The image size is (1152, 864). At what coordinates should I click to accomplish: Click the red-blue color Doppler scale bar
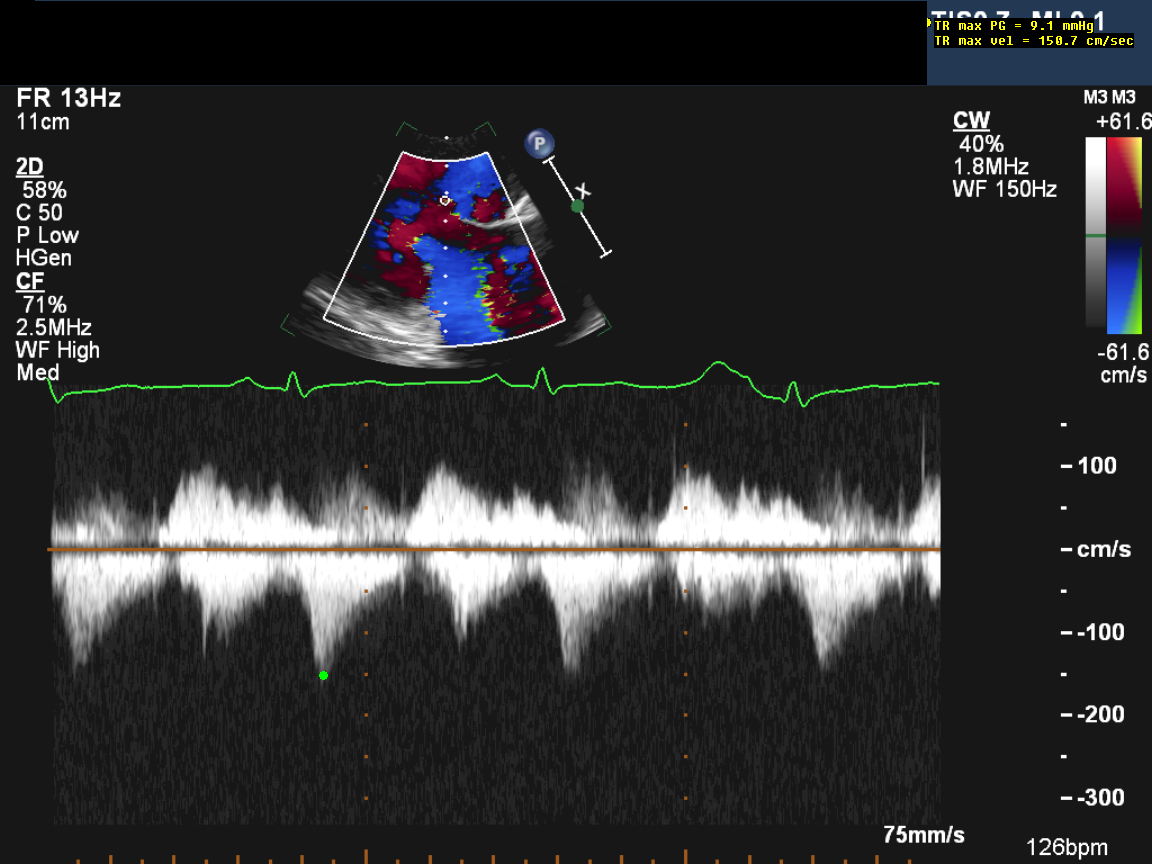point(1126,235)
